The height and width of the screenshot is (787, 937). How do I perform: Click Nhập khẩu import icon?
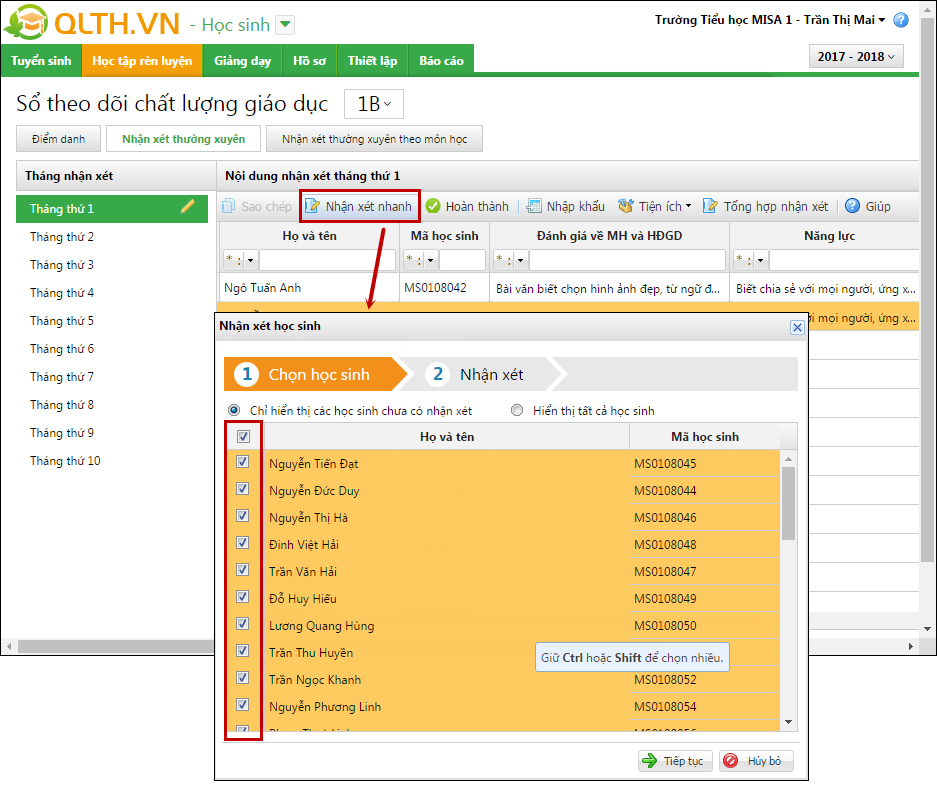(534, 206)
